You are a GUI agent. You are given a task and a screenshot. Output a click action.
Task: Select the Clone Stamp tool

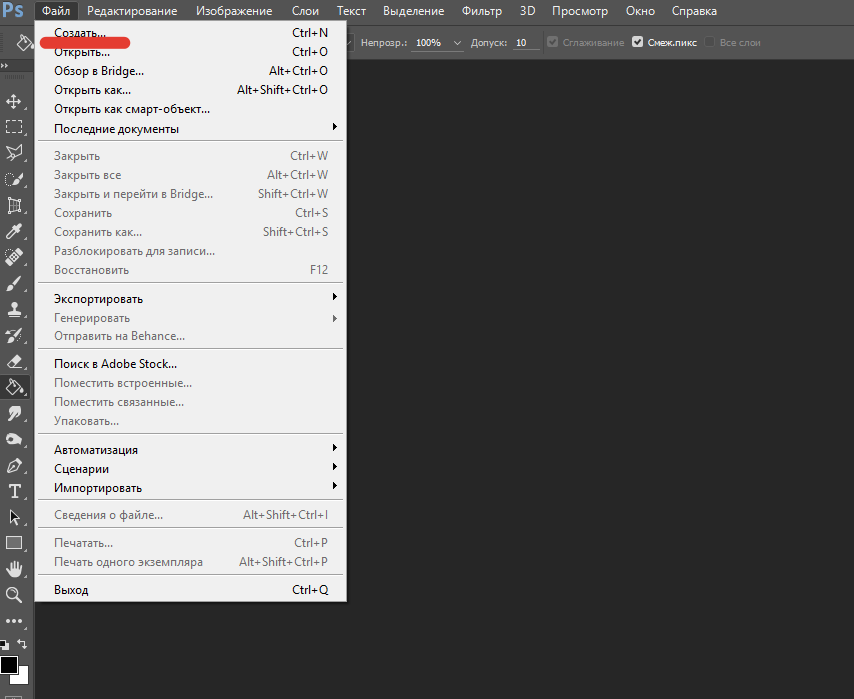click(x=14, y=309)
